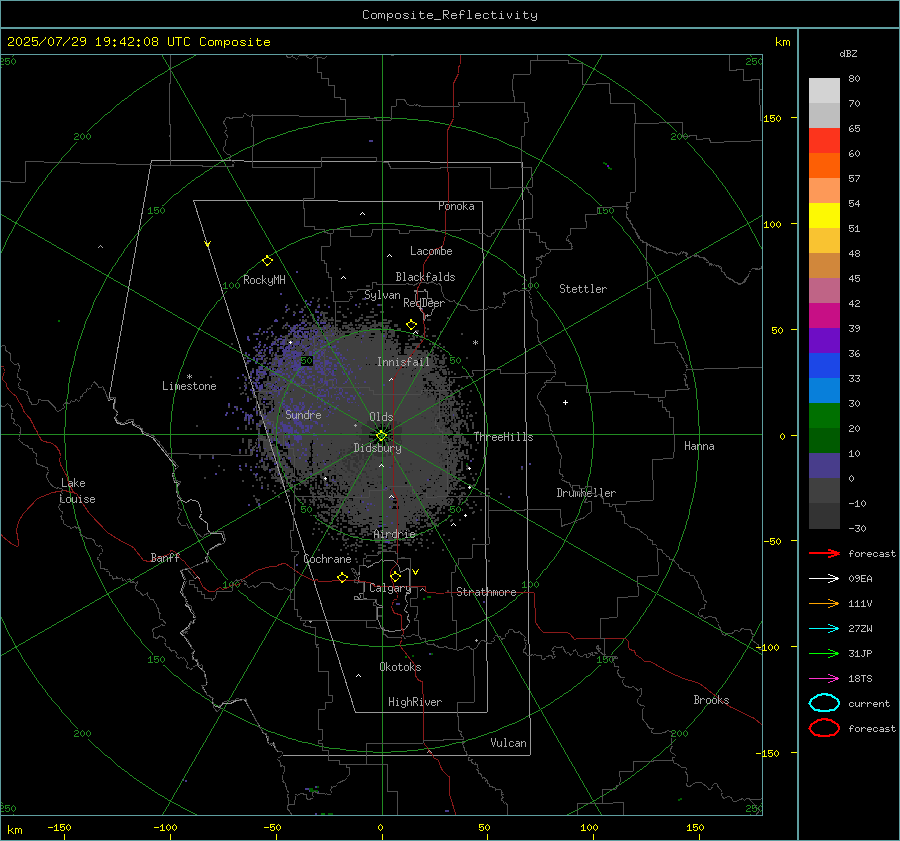Click the purple 36-39 dBZ swatch
This screenshot has width=900, height=841.
[x=824, y=341]
